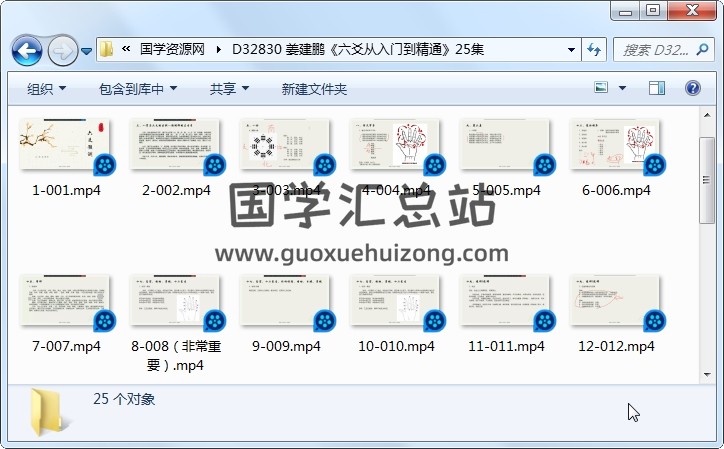Click the file name 2-002.mp4

click(x=176, y=190)
